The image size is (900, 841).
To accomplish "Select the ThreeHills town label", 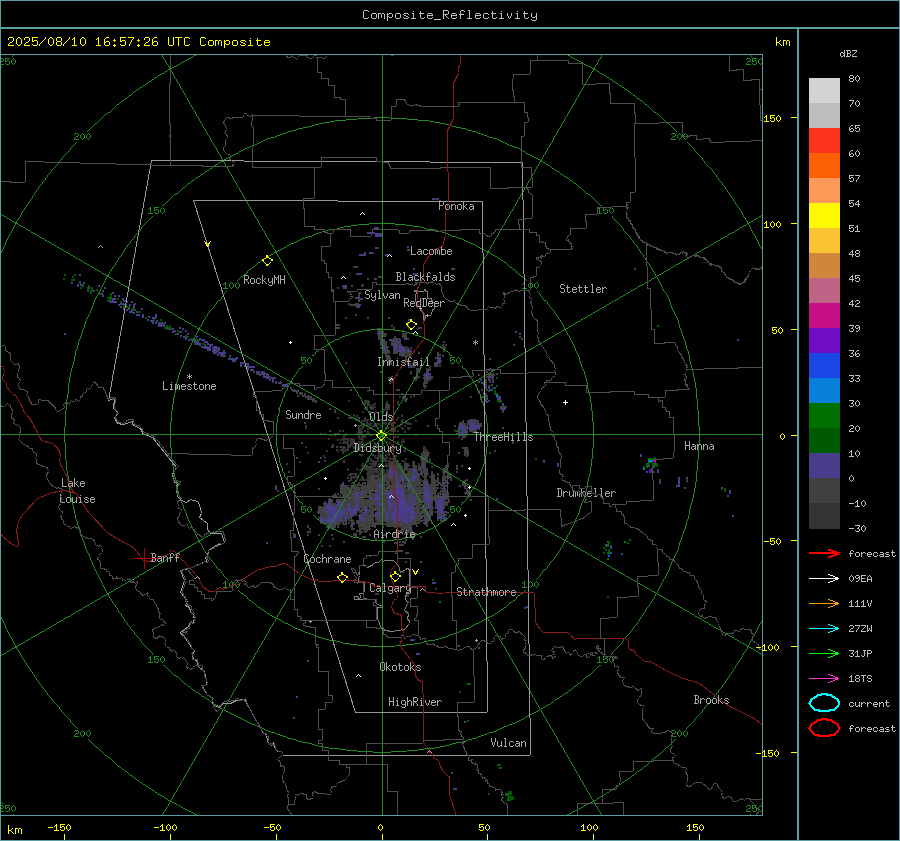I will pyautogui.click(x=503, y=437).
